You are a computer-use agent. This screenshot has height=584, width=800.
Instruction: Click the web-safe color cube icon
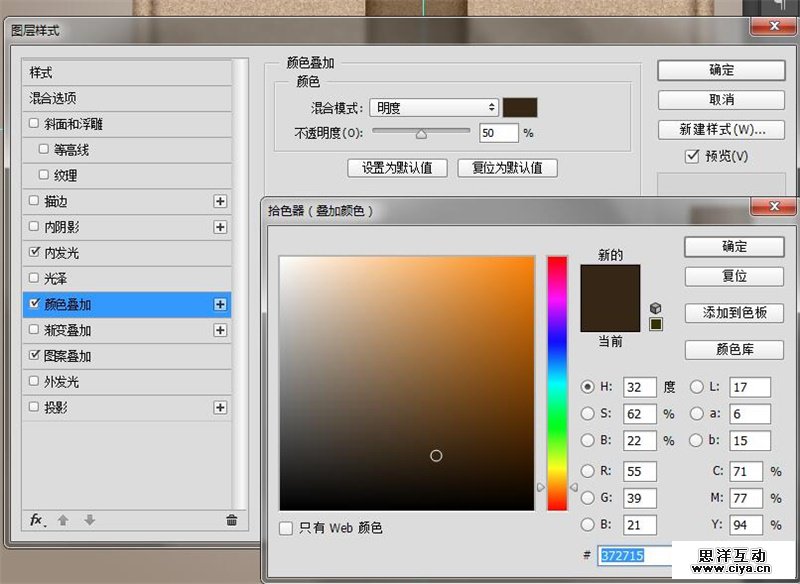[x=655, y=308]
